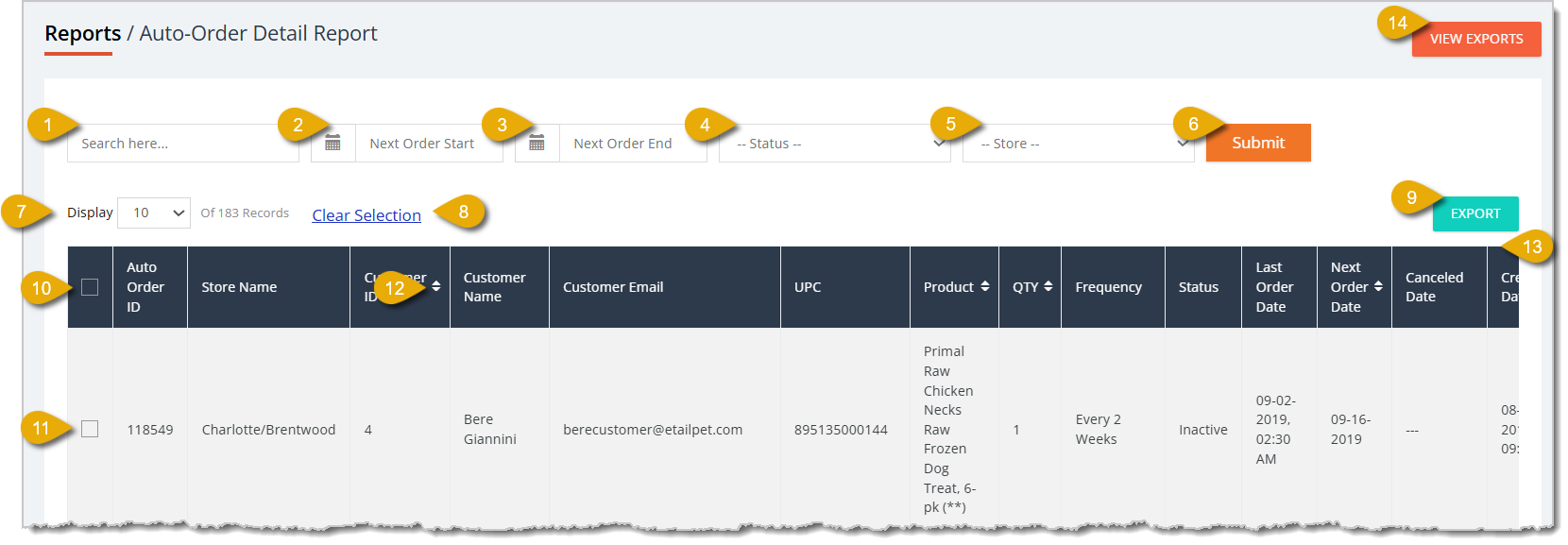
Task: Click the VIEW EXPORTS button
Action: click(1476, 39)
